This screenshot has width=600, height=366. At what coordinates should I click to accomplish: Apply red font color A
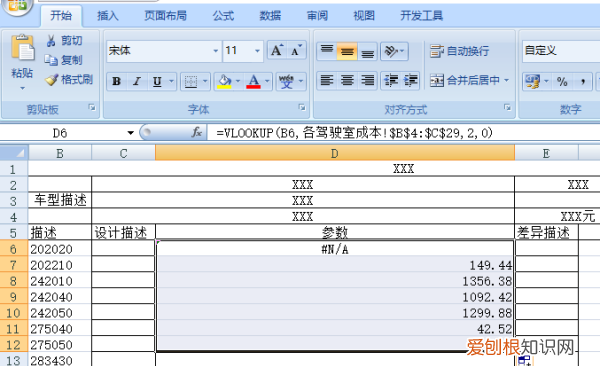click(x=253, y=81)
